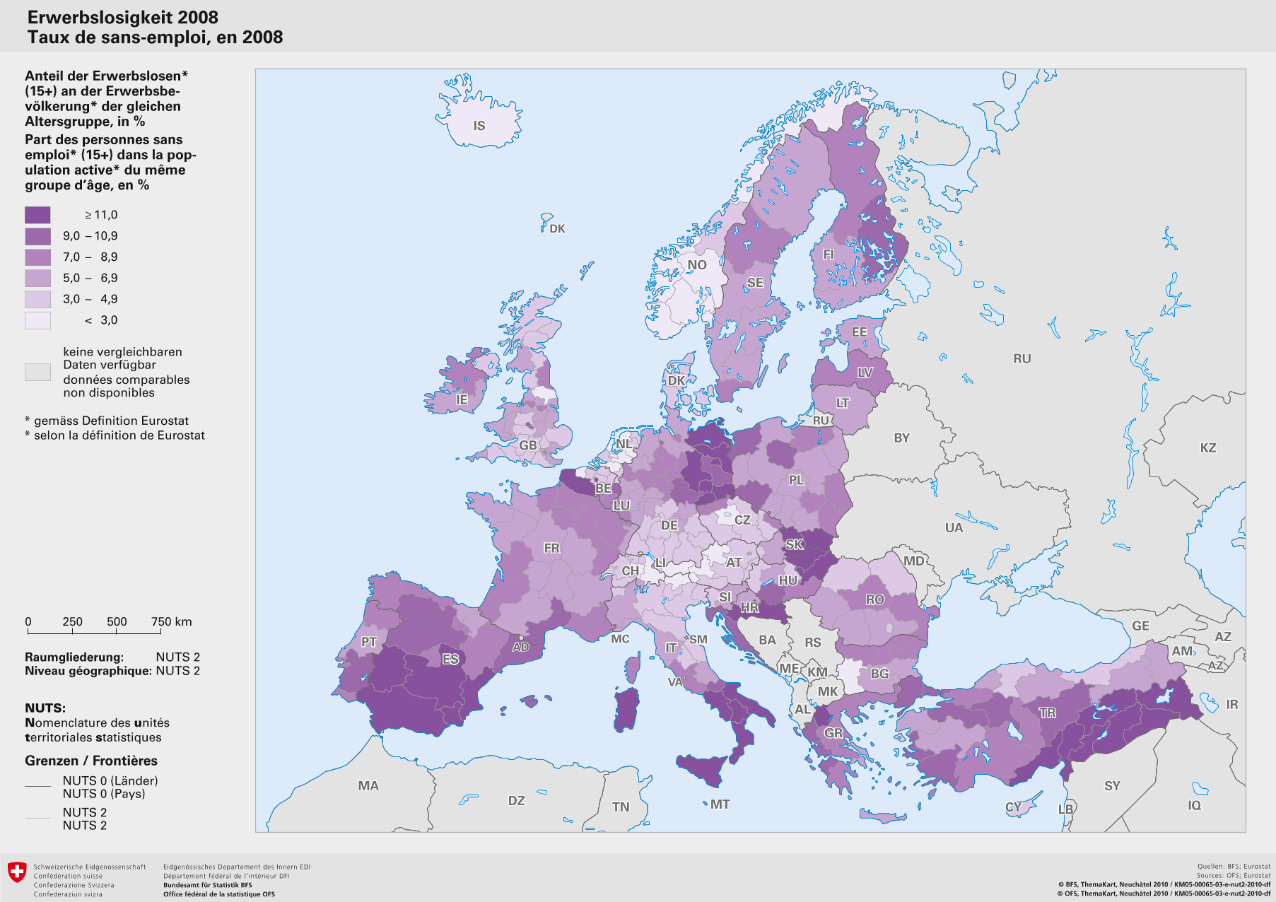Click the grey no-comparable-data legend swatch
The width and height of the screenshot is (1276, 902).
pyautogui.click(x=38, y=372)
